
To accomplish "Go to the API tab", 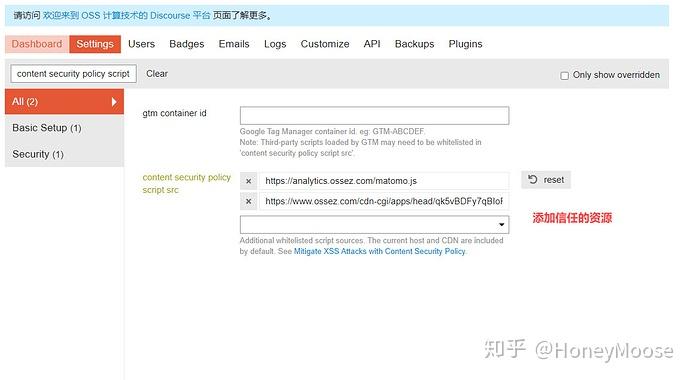I will pos(372,44).
